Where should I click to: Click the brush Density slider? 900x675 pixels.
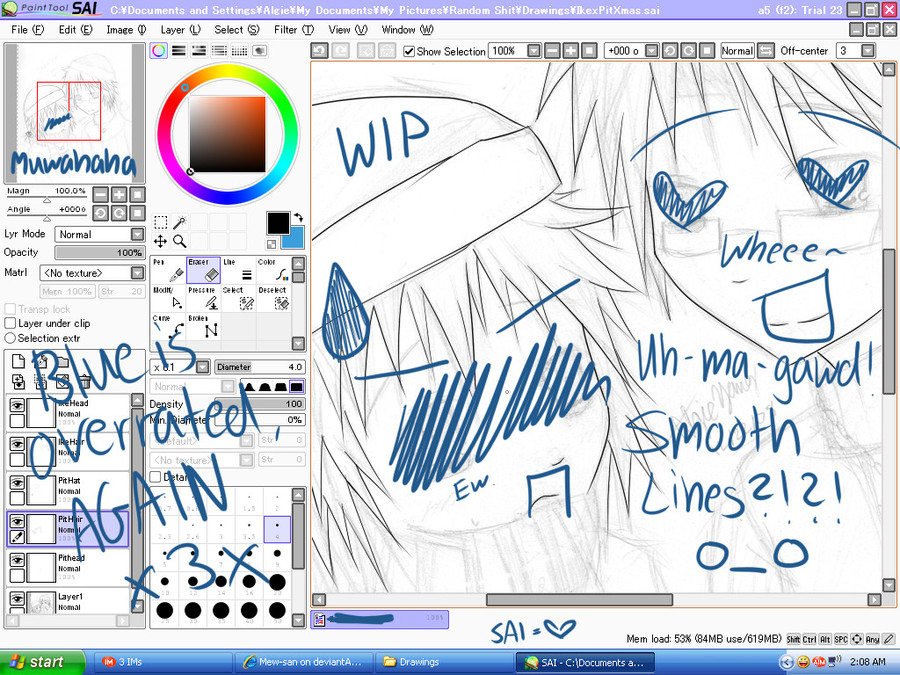coord(259,404)
